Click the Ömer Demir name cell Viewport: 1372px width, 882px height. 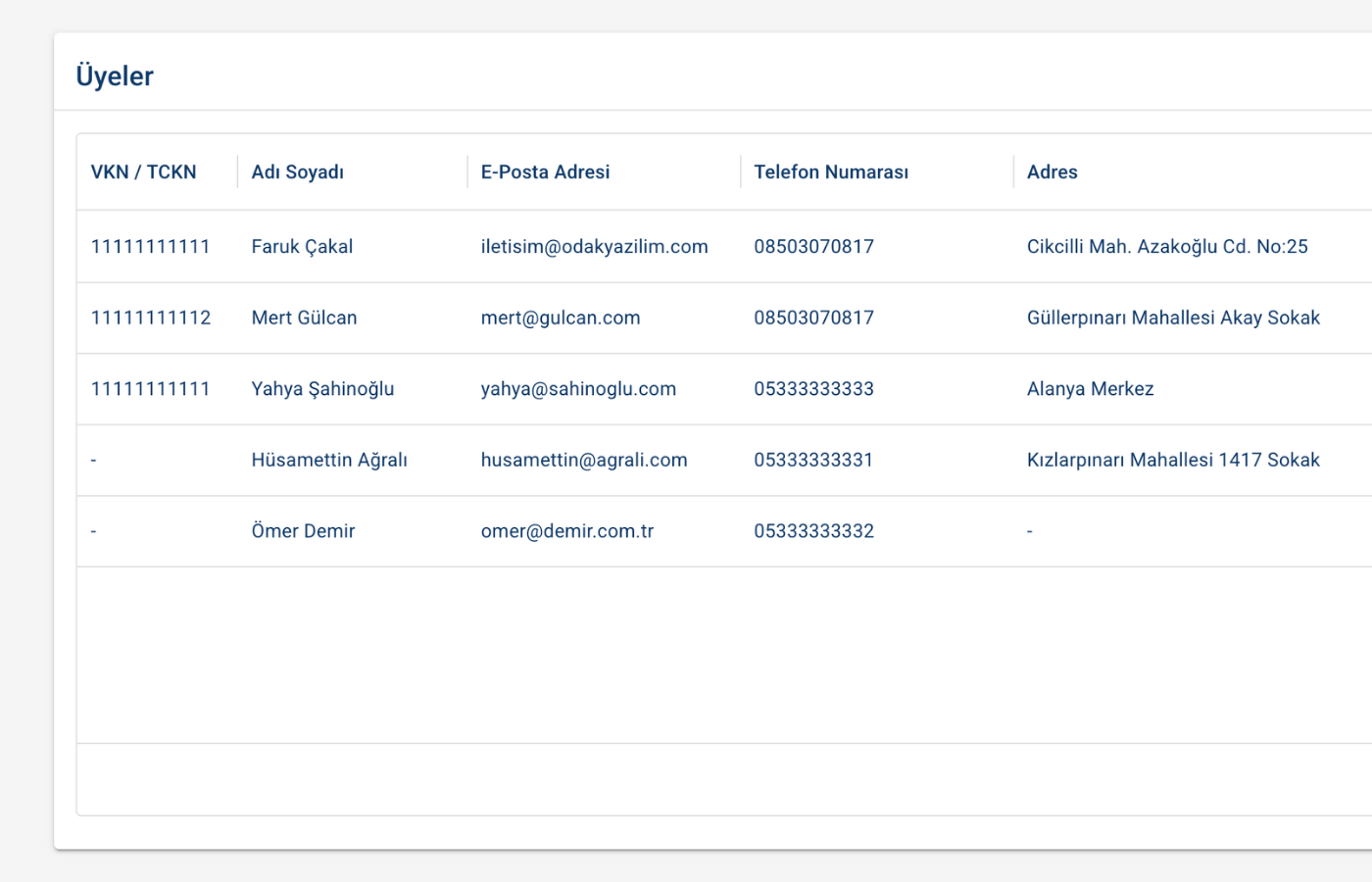pyautogui.click(x=303, y=531)
